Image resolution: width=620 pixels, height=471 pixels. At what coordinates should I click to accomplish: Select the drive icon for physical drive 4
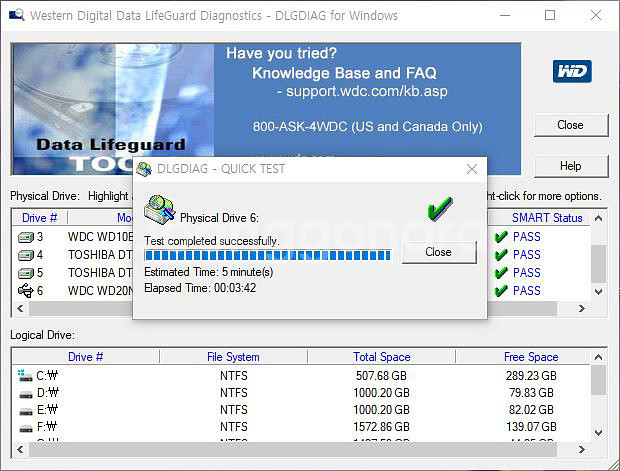tap(26, 255)
